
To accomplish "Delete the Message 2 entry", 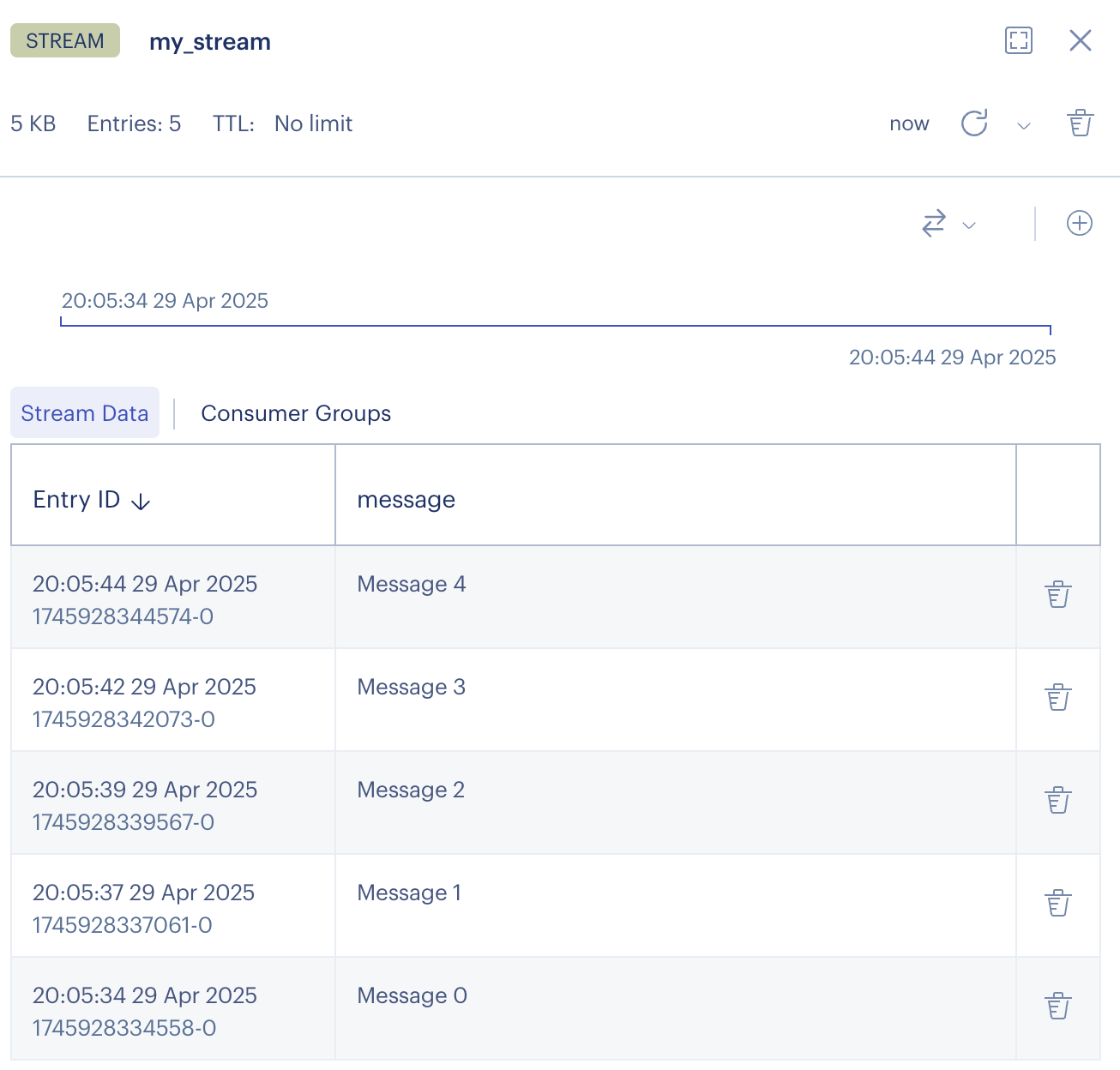I will [x=1058, y=801].
